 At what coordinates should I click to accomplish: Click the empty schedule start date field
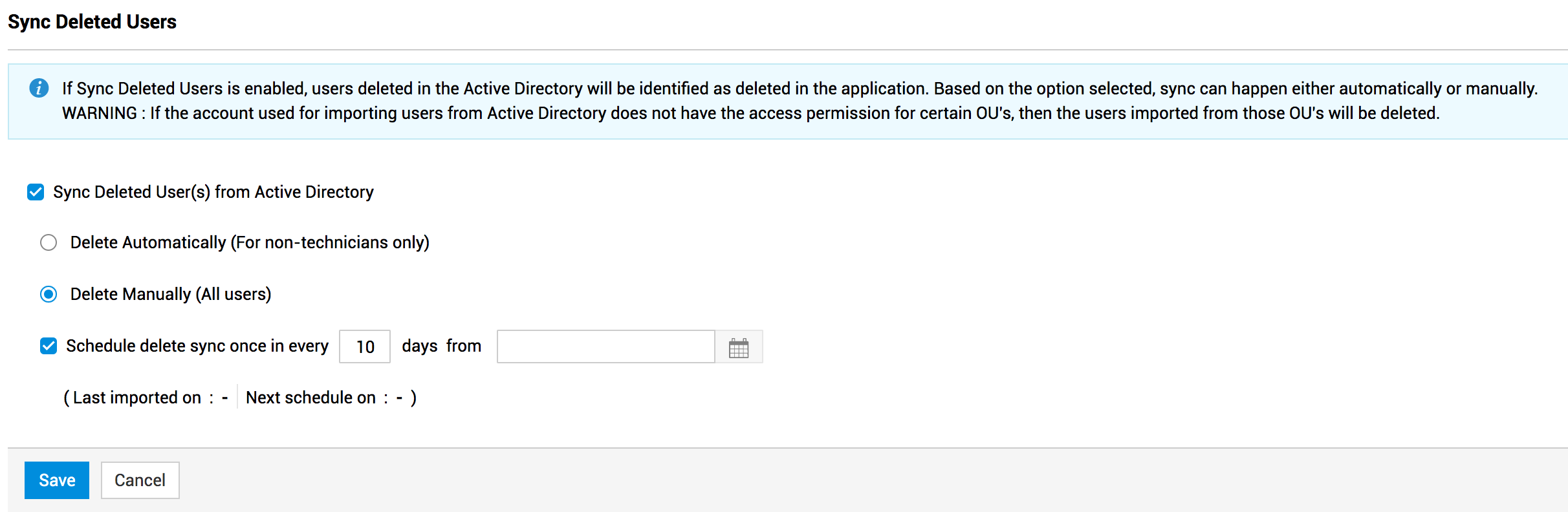click(x=605, y=347)
